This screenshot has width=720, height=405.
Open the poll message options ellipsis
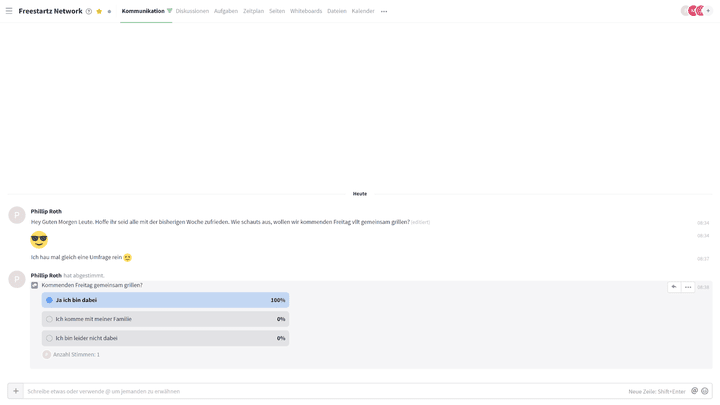[x=688, y=287]
